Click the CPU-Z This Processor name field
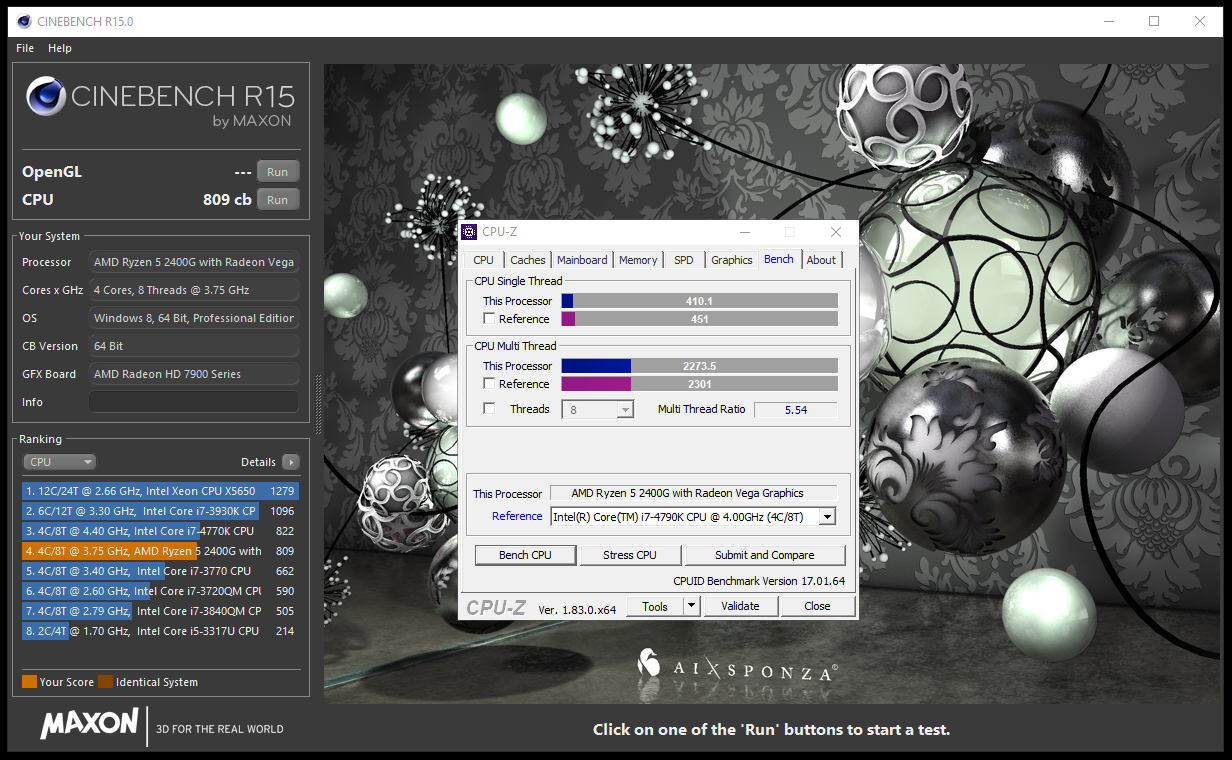This screenshot has width=1232, height=760. (693, 492)
